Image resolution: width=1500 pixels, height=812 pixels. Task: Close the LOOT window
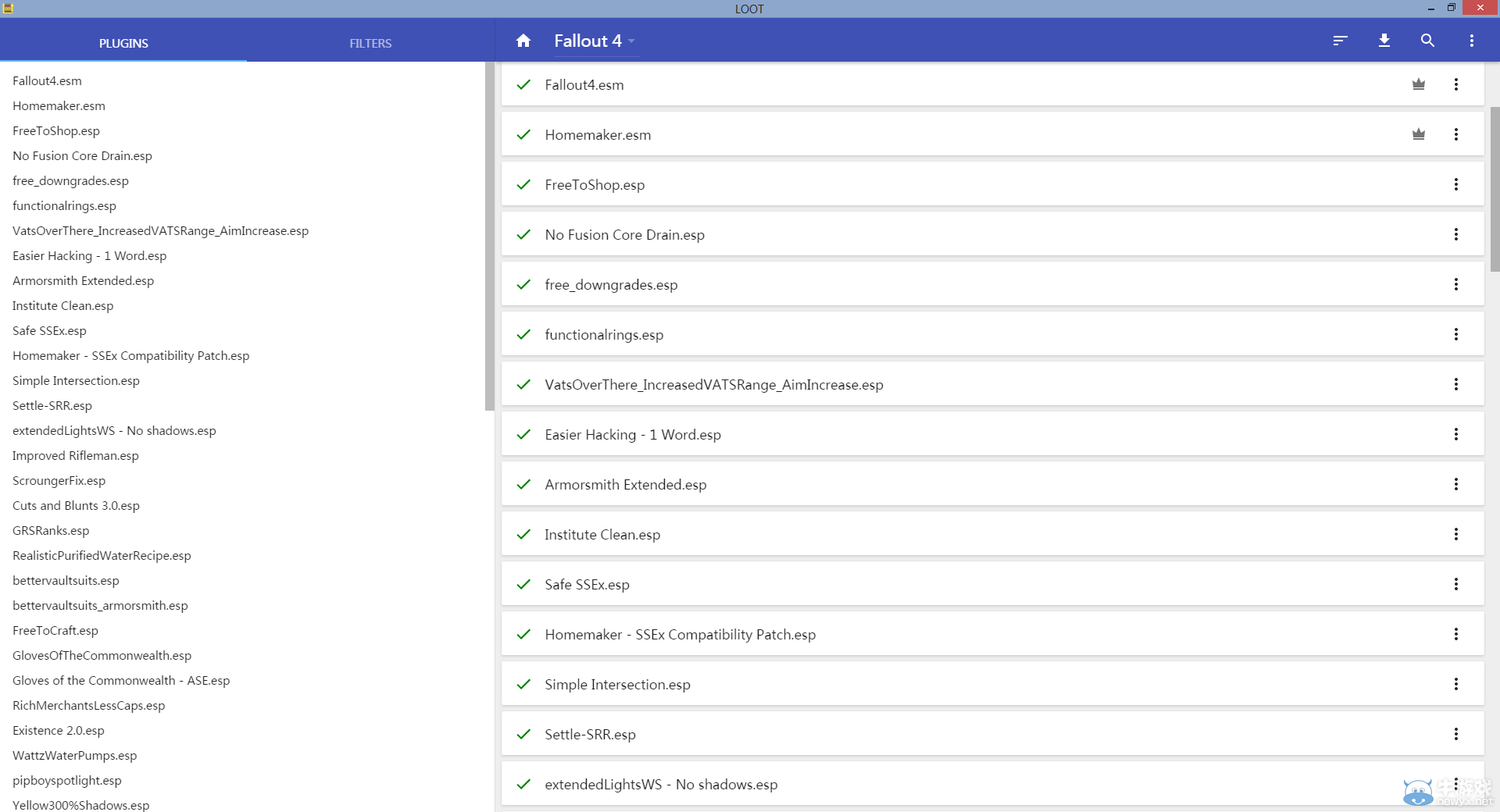point(1480,8)
